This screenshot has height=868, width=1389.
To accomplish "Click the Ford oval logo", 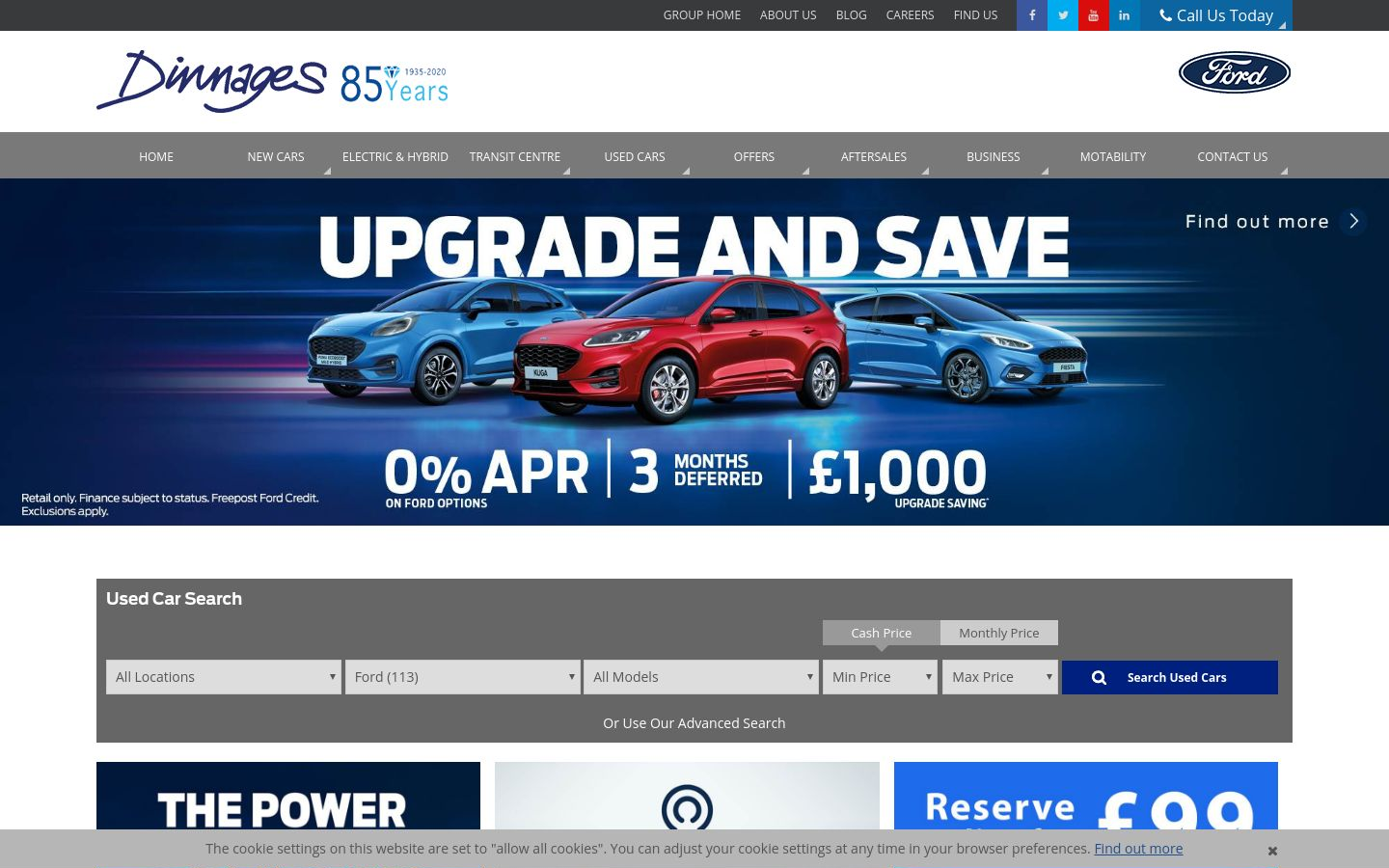I will [1235, 72].
